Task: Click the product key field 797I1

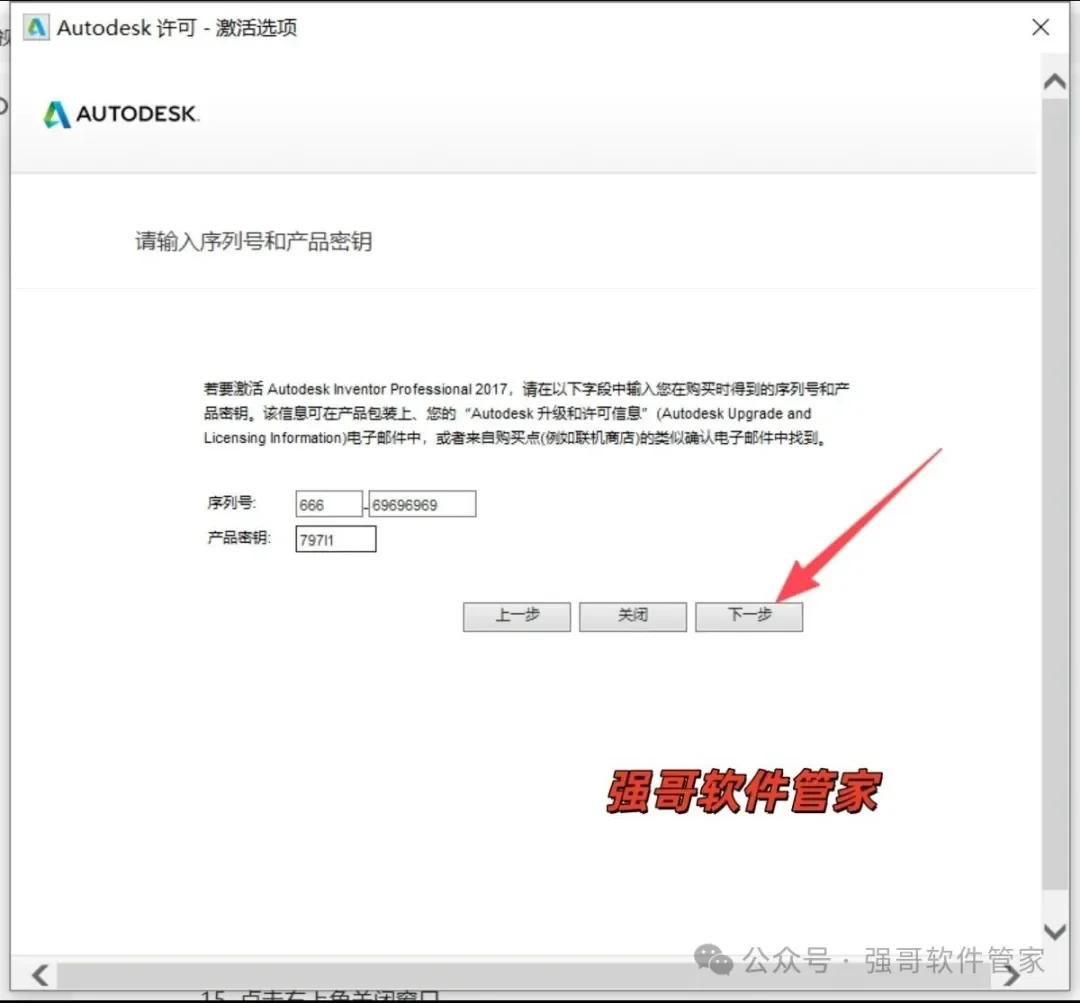Action: [x=335, y=539]
